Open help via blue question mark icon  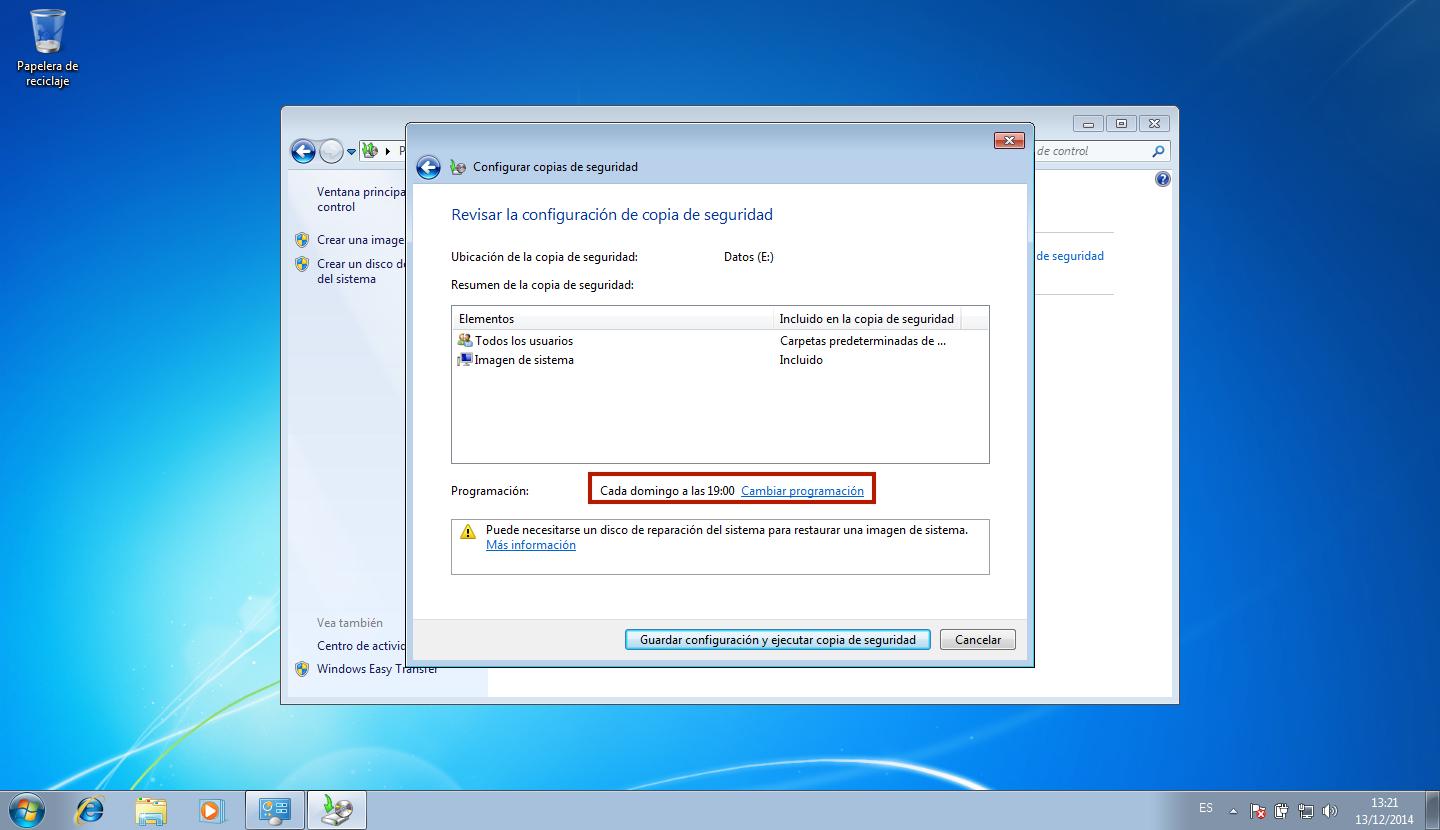coord(1162,180)
